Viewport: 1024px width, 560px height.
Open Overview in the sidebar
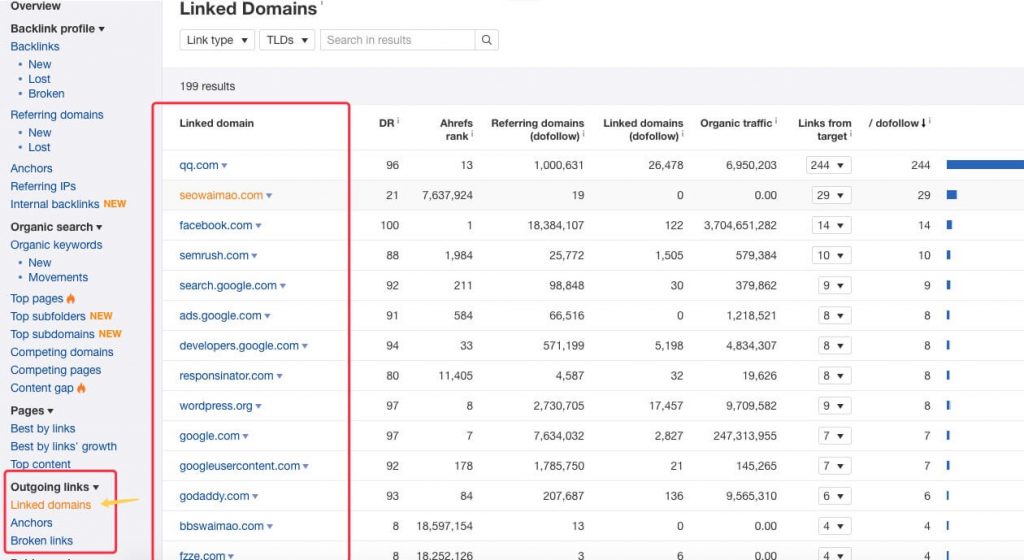point(35,6)
